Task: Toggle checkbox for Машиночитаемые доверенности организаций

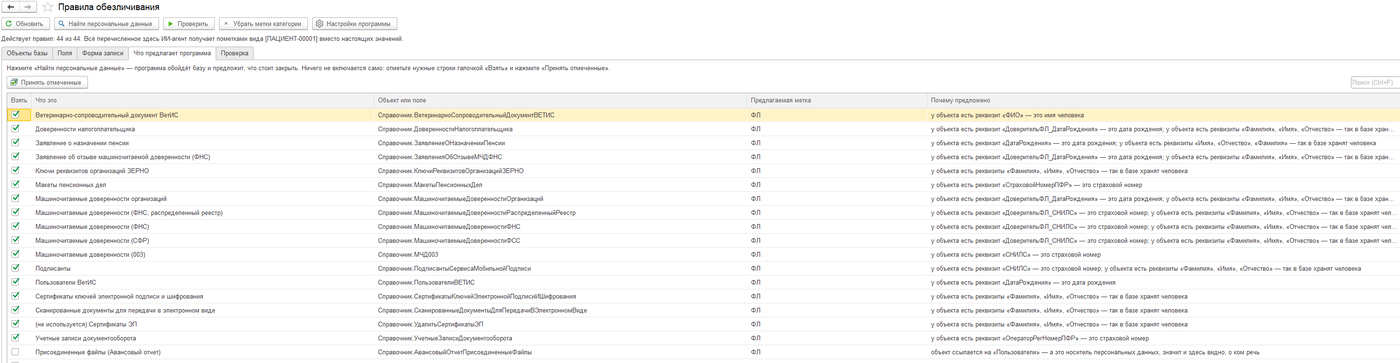Action: [16, 199]
